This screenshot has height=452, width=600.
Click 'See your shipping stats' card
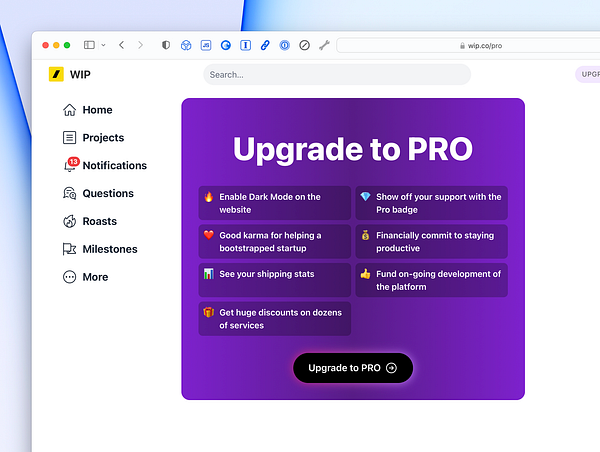275,280
